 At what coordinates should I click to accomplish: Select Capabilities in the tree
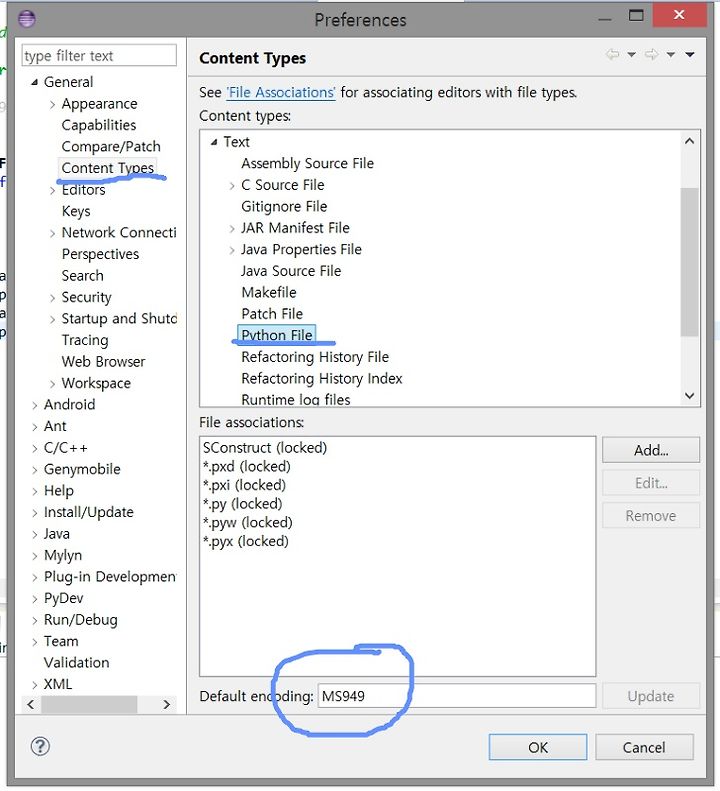[99, 125]
